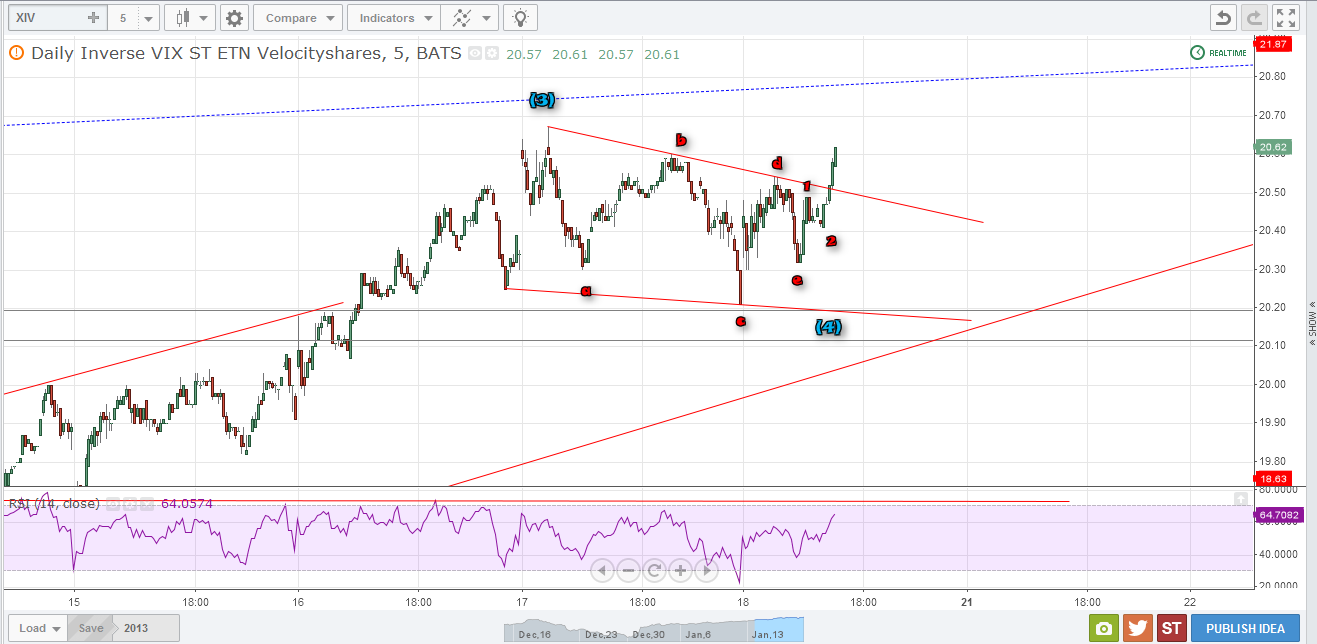Open the Compare dropdown
Viewport: 1317px width, 644px height.
[x=298, y=17]
